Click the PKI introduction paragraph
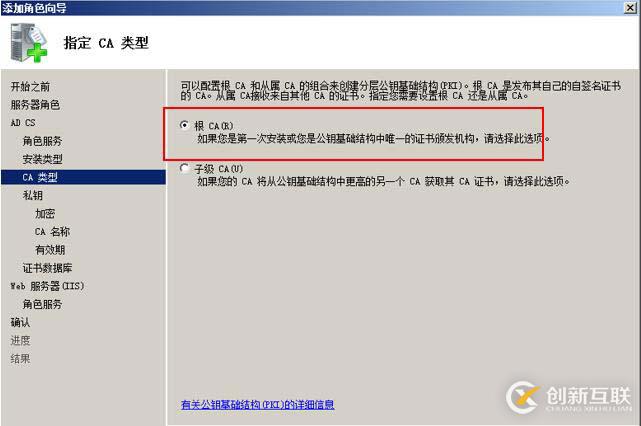The height and width of the screenshot is (426, 641). point(401,91)
